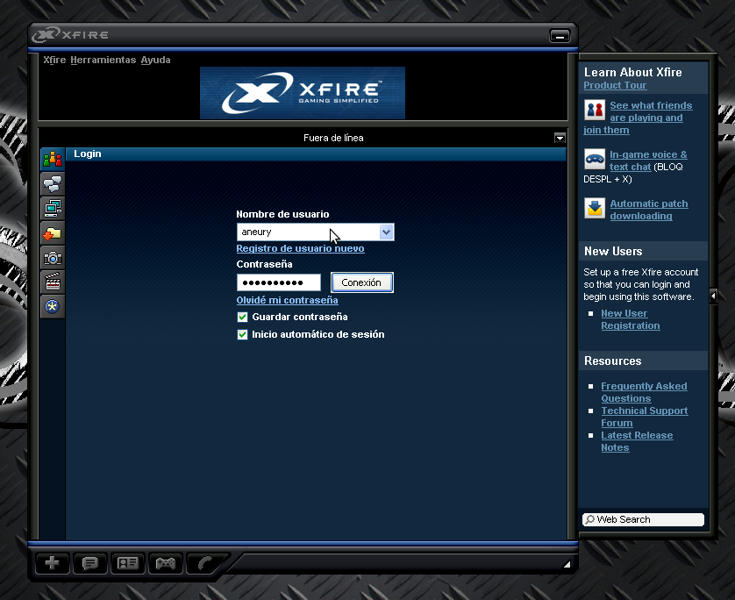The height and width of the screenshot is (600, 735).
Task: Click the magnifier icon in Web Search
Action: tap(590, 519)
